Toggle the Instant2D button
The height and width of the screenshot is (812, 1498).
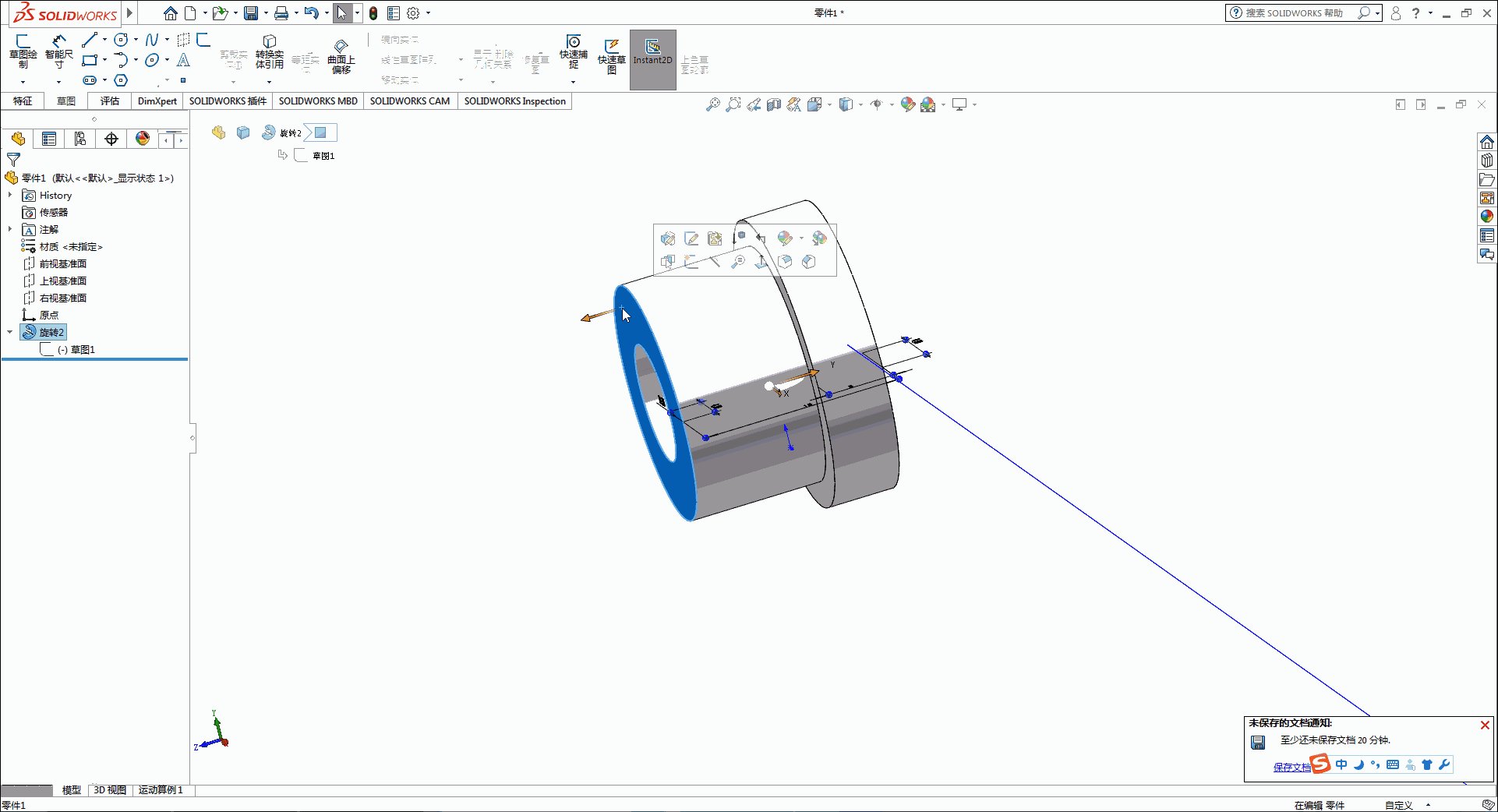(652, 60)
